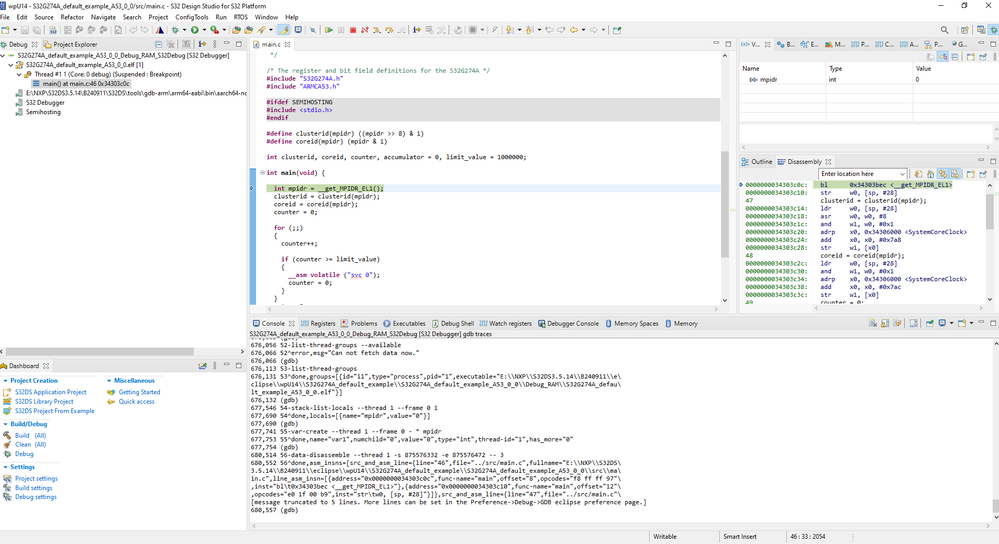Click the Debug bug-icon launch button
999x544 pixels.
(175, 30)
